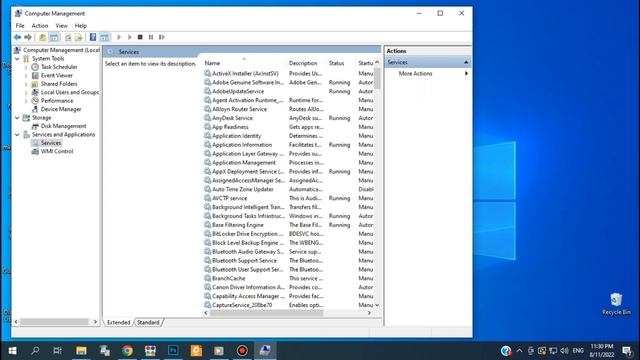Screen dimensions: 640x360
Task: Open the blue Help toolbar icon
Action: tap(93, 37)
